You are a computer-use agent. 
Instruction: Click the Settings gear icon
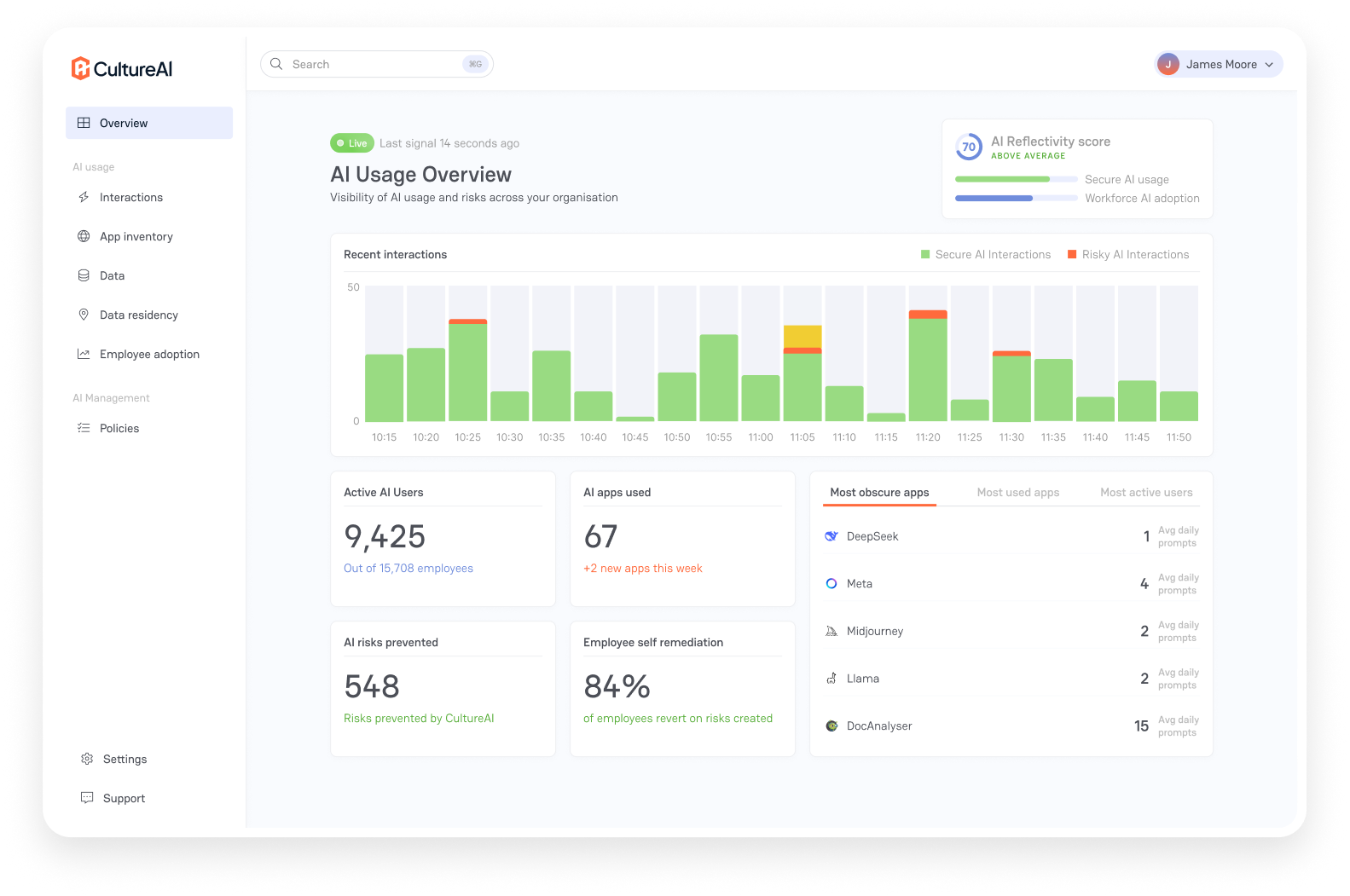[x=87, y=759]
